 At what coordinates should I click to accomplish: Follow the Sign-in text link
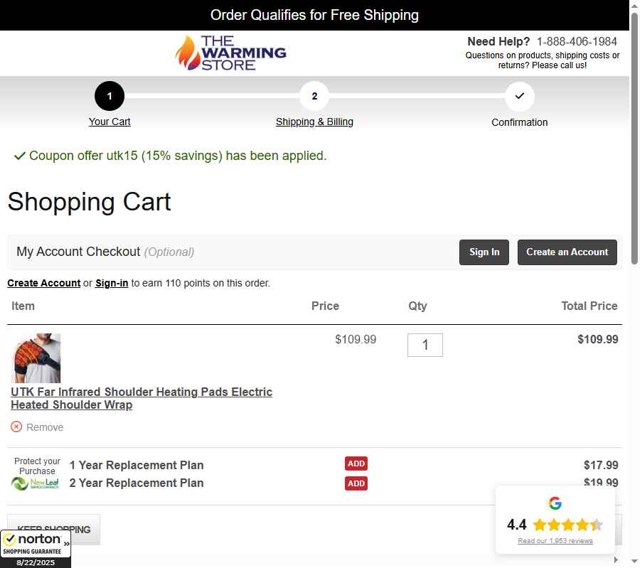tap(112, 283)
